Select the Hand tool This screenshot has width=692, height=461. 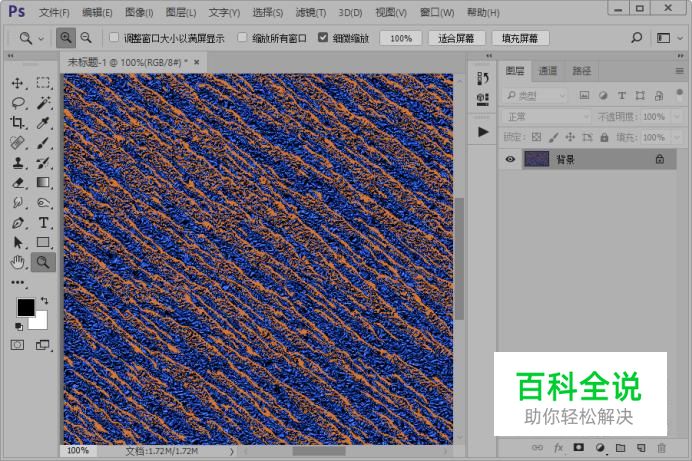[x=18, y=262]
